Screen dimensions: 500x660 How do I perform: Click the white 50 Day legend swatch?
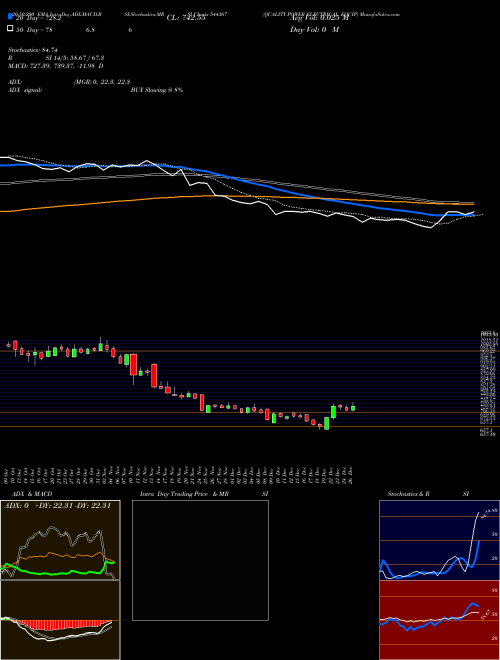(x=11, y=29)
